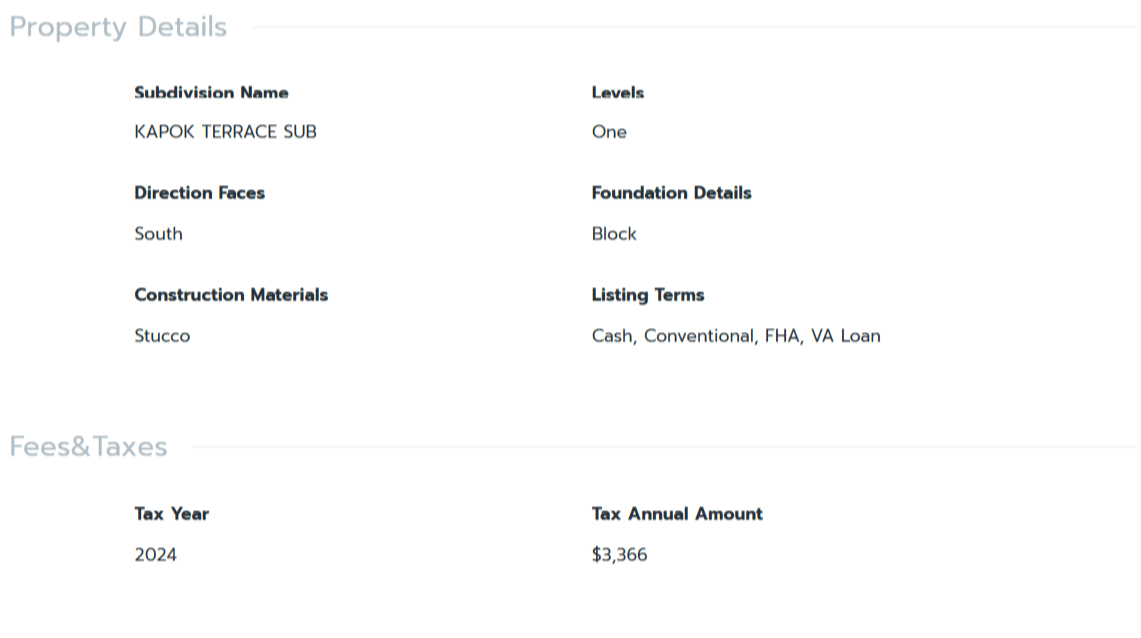Click the "South" direction value
Screen dimensions: 1141x638
tap(158, 234)
